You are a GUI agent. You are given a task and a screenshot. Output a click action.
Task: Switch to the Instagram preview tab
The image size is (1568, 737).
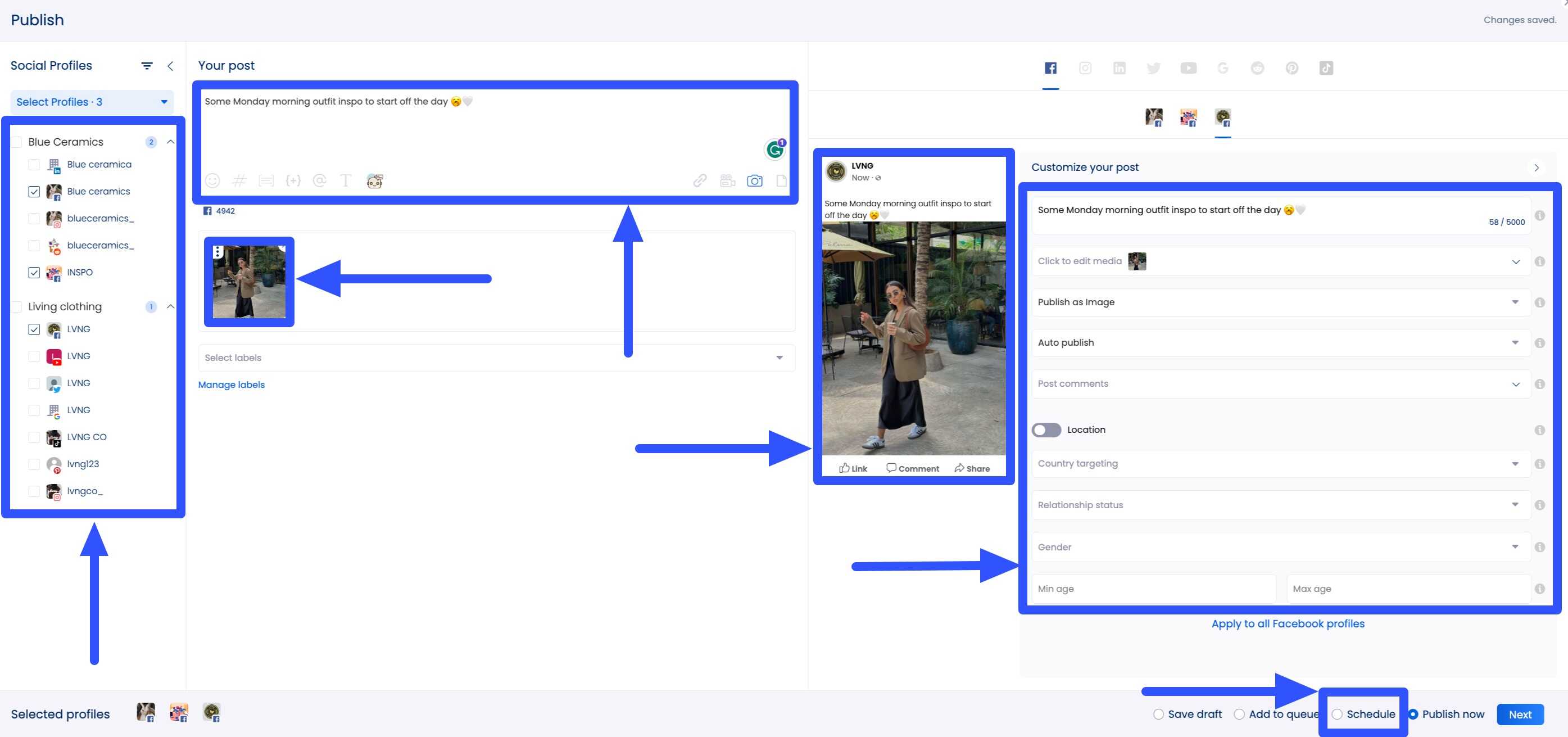point(1086,67)
